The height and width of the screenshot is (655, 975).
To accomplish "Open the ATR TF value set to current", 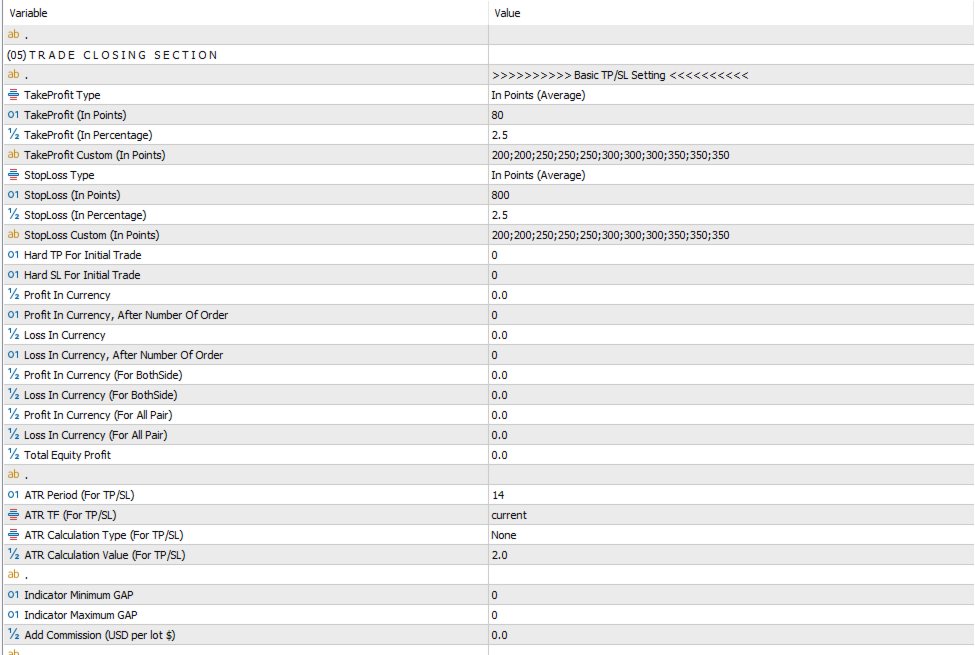I will [730, 515].
